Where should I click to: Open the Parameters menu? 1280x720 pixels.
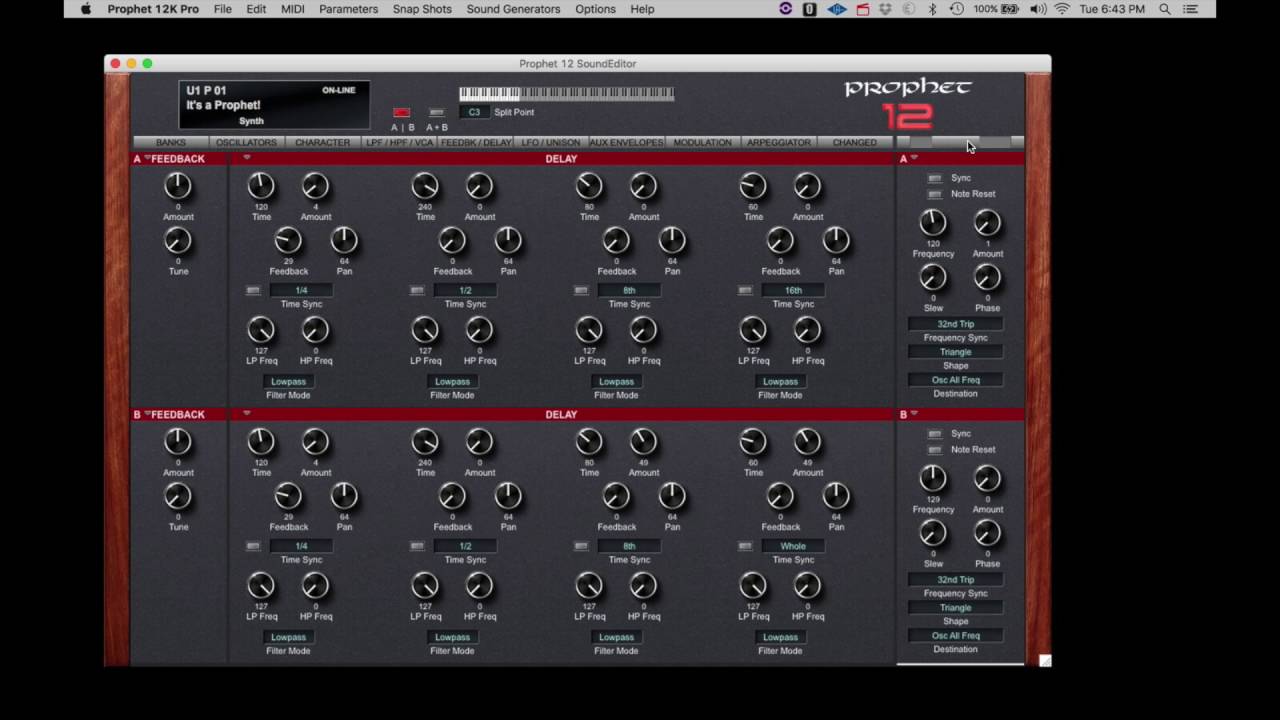[x=349, y=9]
